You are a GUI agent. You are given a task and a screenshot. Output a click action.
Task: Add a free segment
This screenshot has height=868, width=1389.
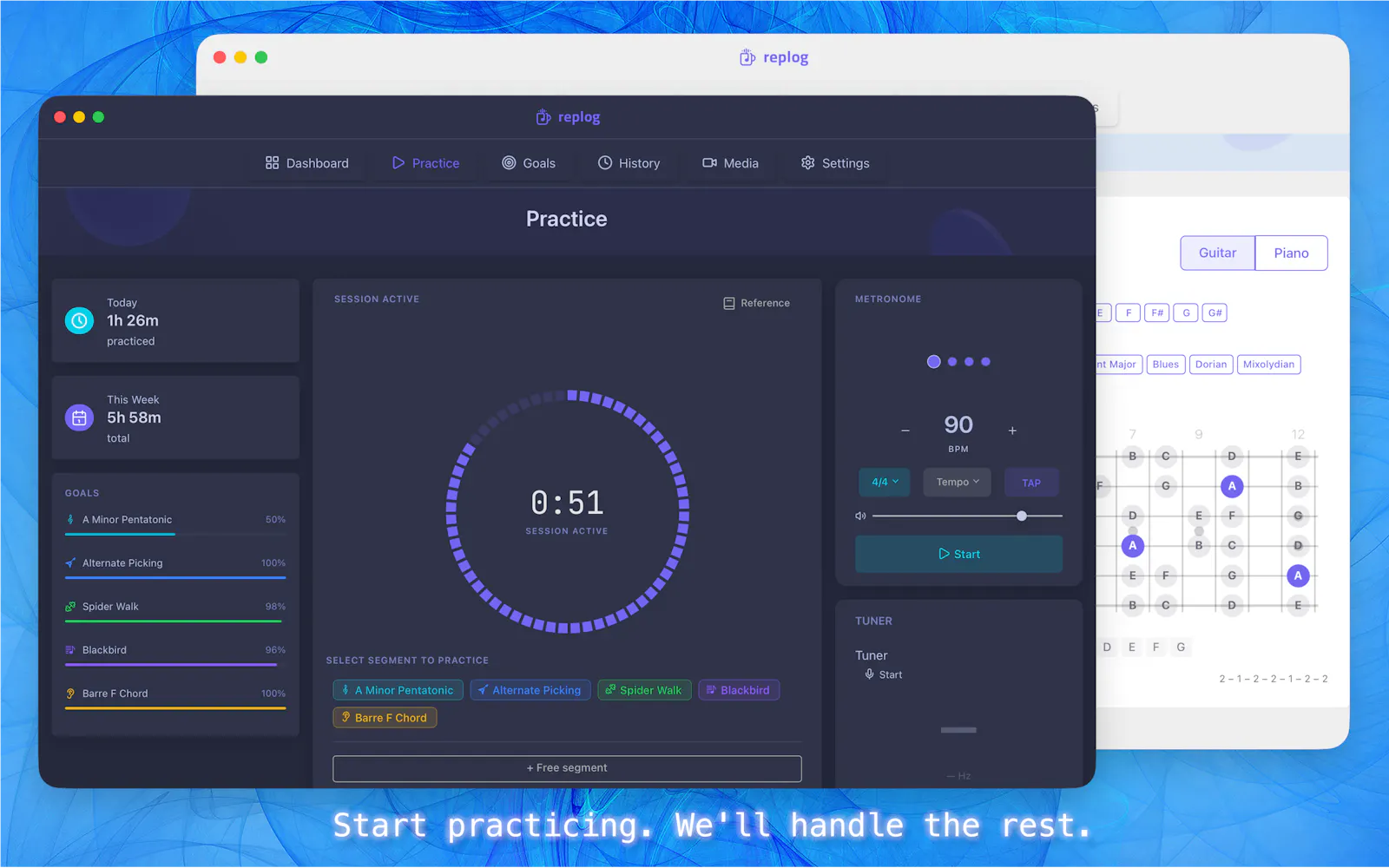tap(567, 768)
